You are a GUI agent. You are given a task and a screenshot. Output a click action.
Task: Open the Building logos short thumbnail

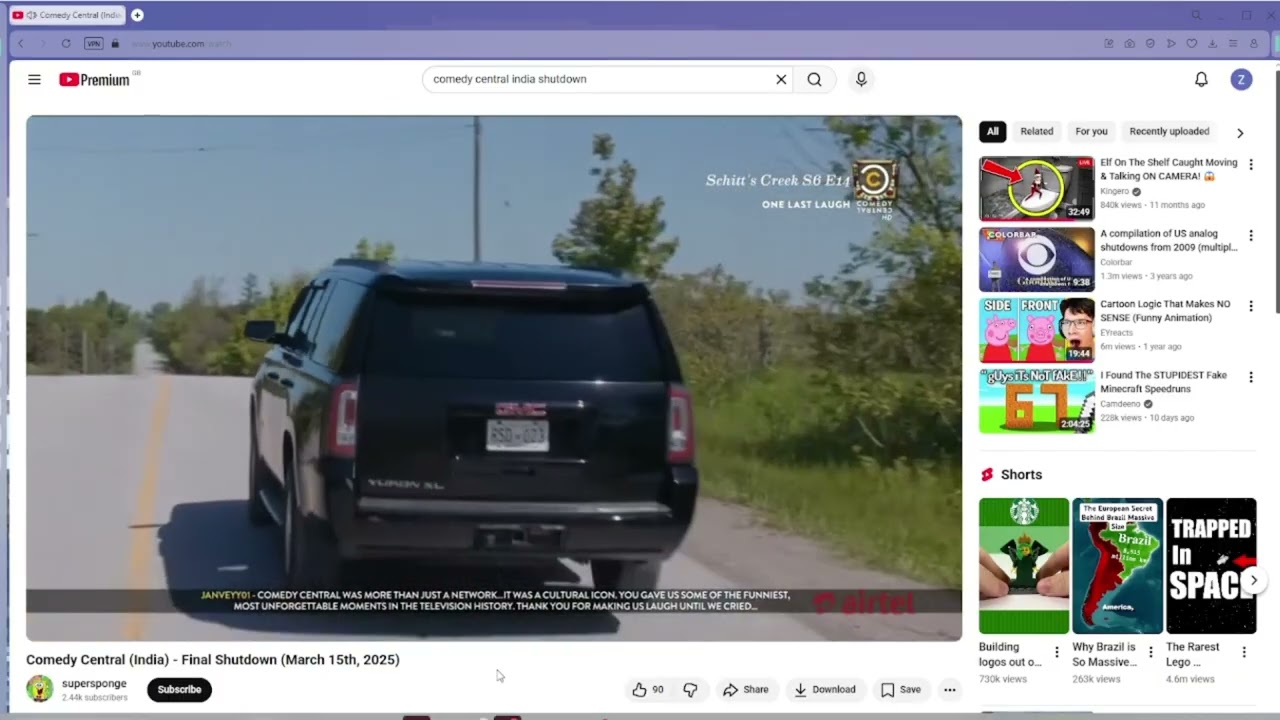(1023, 566)
